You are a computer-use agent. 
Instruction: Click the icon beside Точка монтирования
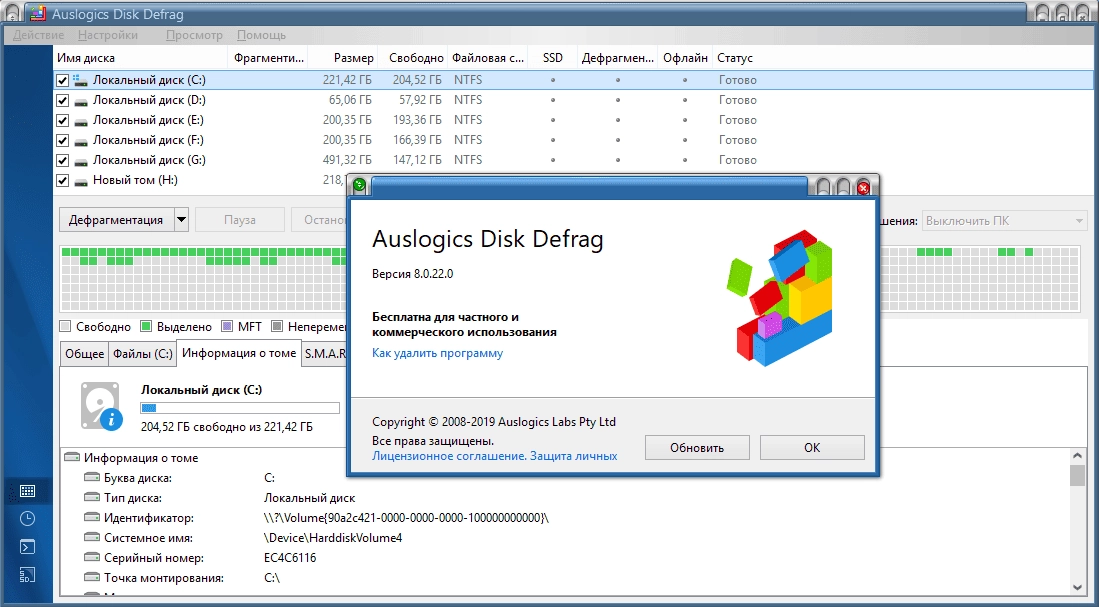point(92,578)
